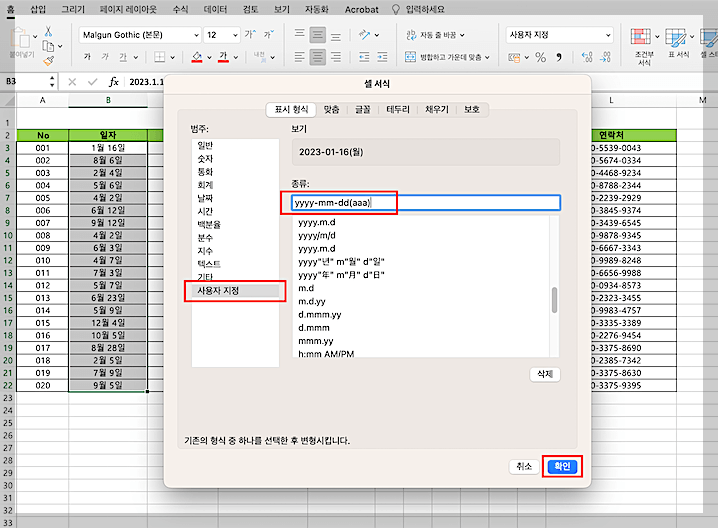Viewport: 718px width, 528px height.
Task: Switch to 맞춤 tab in dialog
Action: [332, 109]
